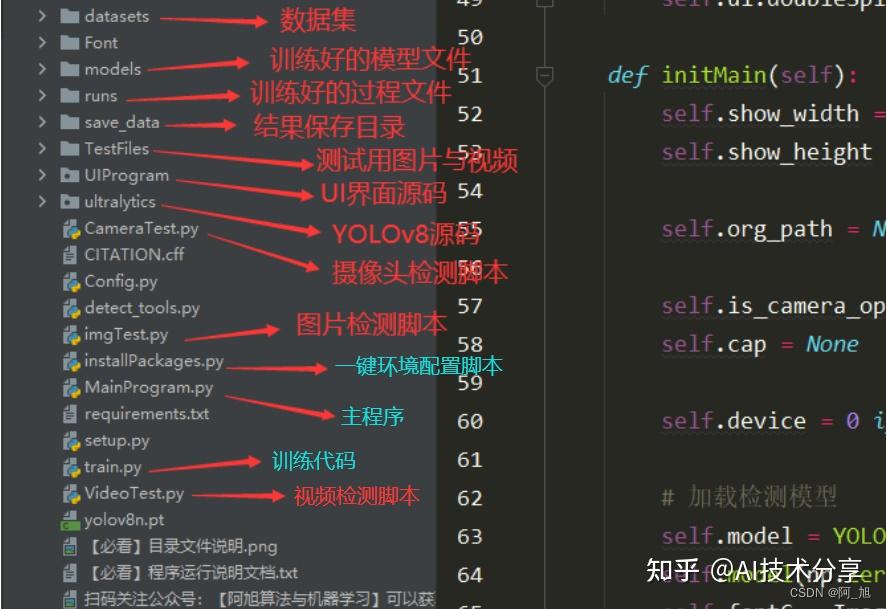Click the installPackages.py Python icon

(x=70, y=361)
